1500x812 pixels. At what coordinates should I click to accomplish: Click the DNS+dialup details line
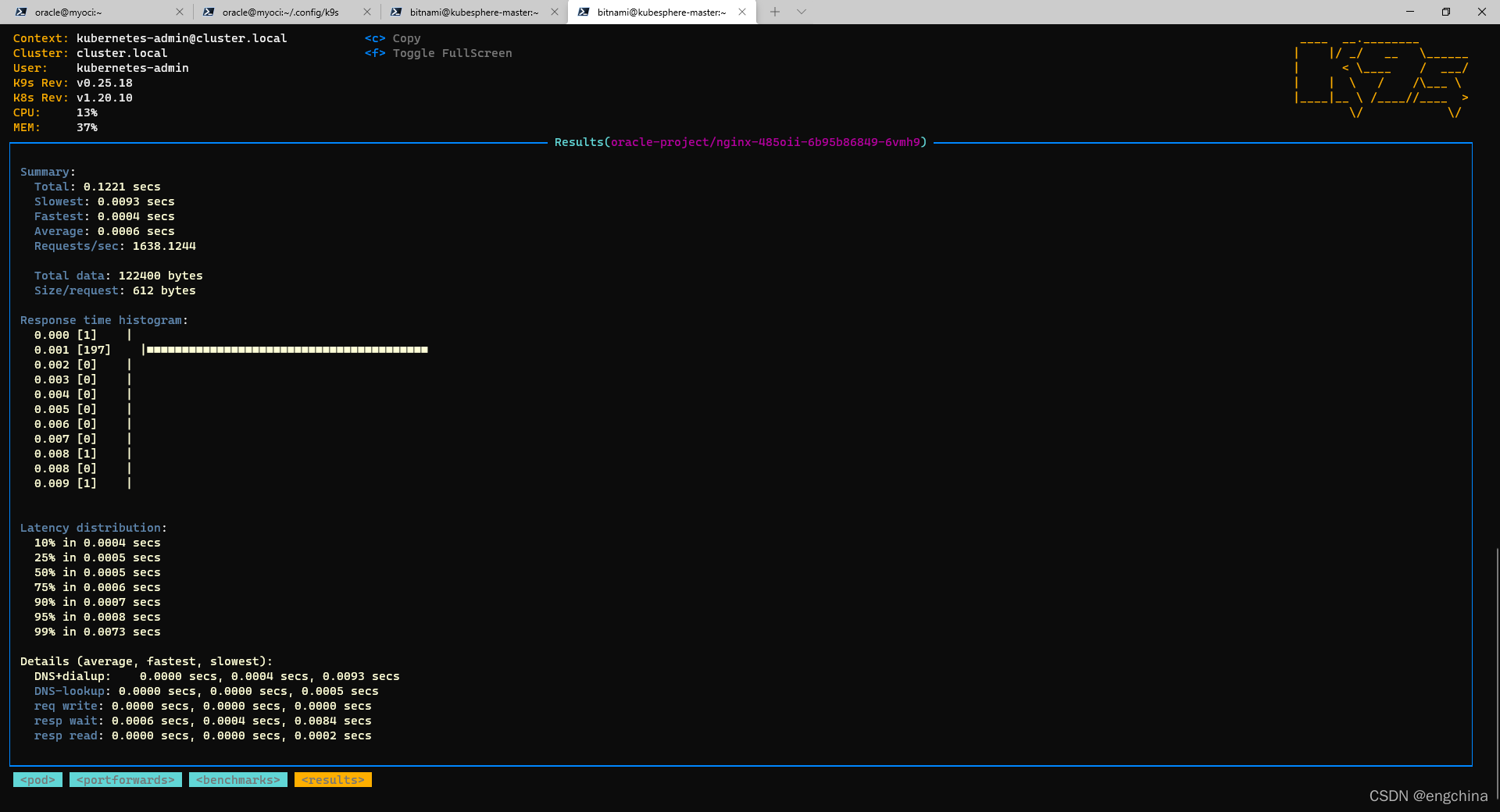click(x=217, y=676)
